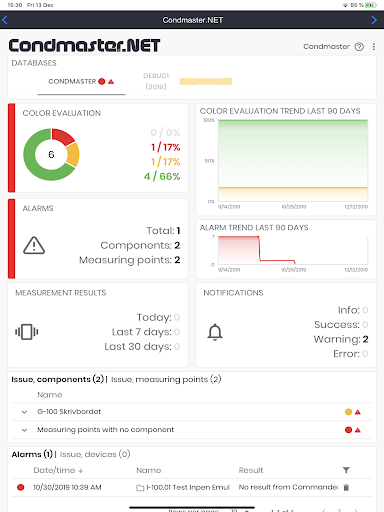The image size is (384, 512).
Task: Click red triangle on G-100 Skrivbordet row
Action: click(358, 412)
